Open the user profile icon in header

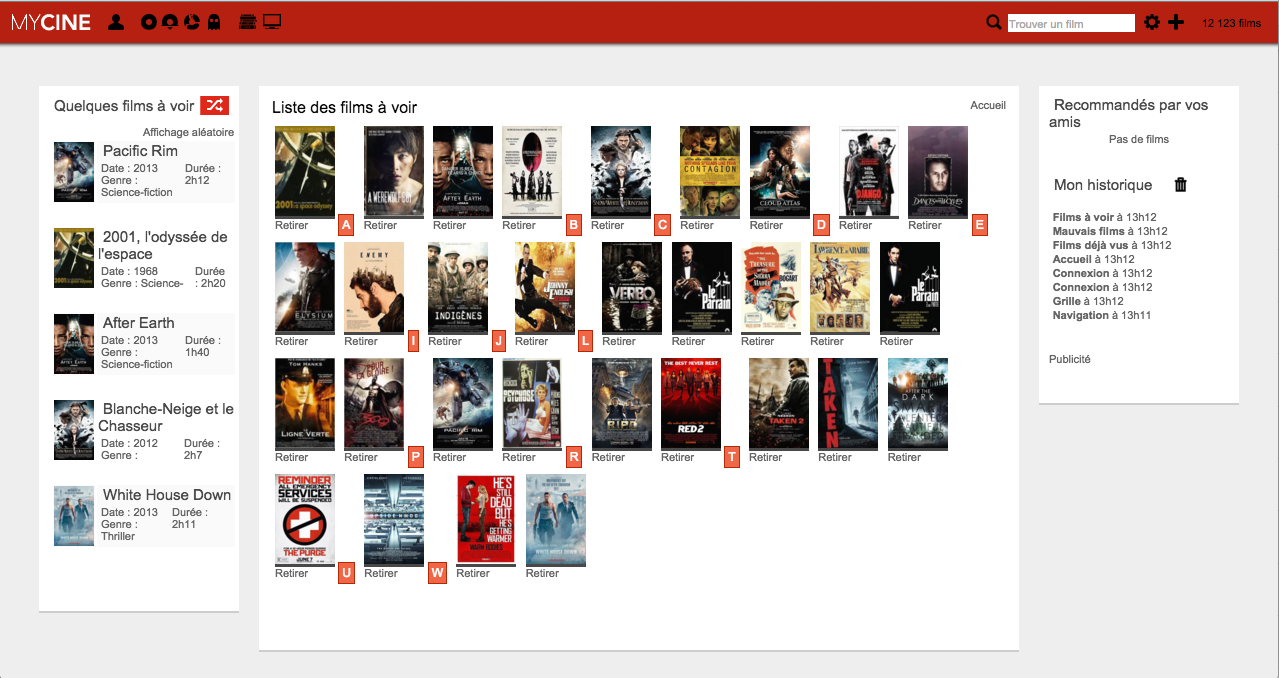[116, 22]
